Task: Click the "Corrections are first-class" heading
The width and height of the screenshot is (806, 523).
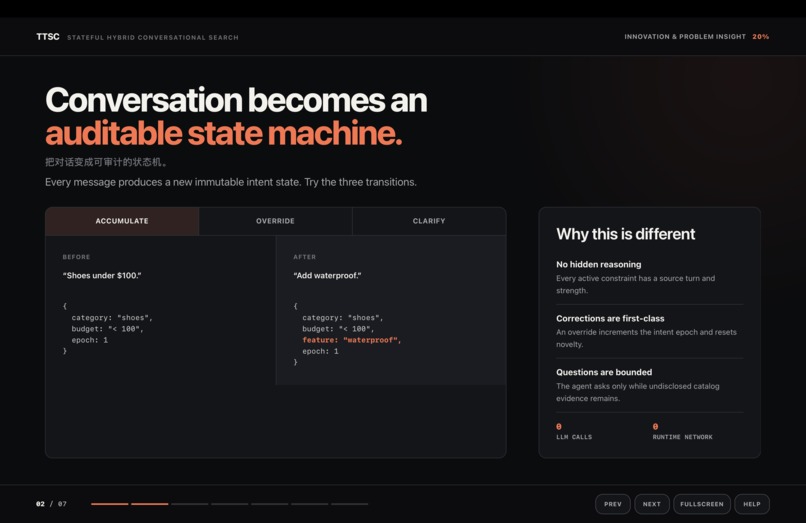Action: click(610, 318)
